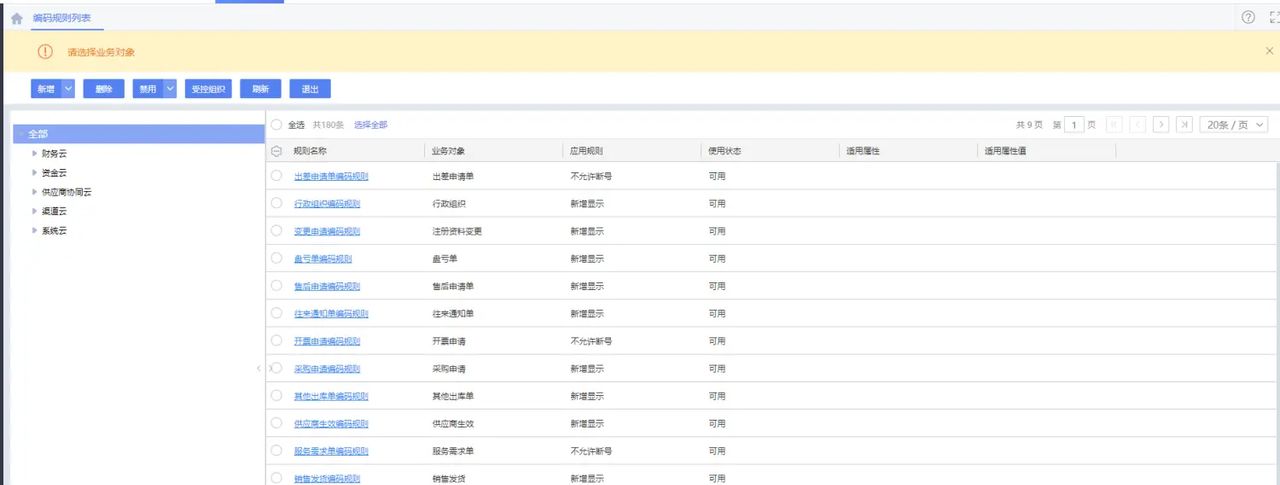
Task: Click the 应用规则 column header
Action: point(587,151)
